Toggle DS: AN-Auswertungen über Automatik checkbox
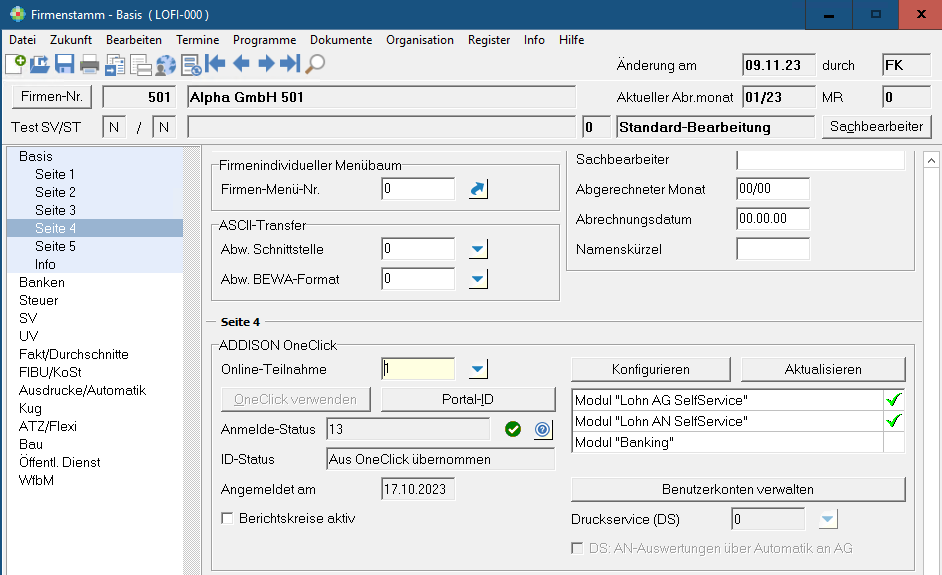 point(577,548)
